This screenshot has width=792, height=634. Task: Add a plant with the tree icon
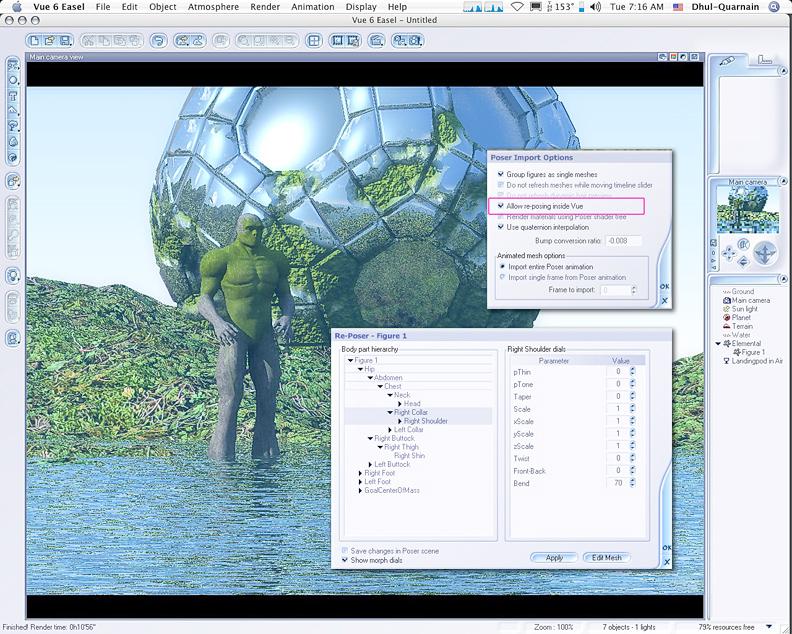click(x=13, y=126)
